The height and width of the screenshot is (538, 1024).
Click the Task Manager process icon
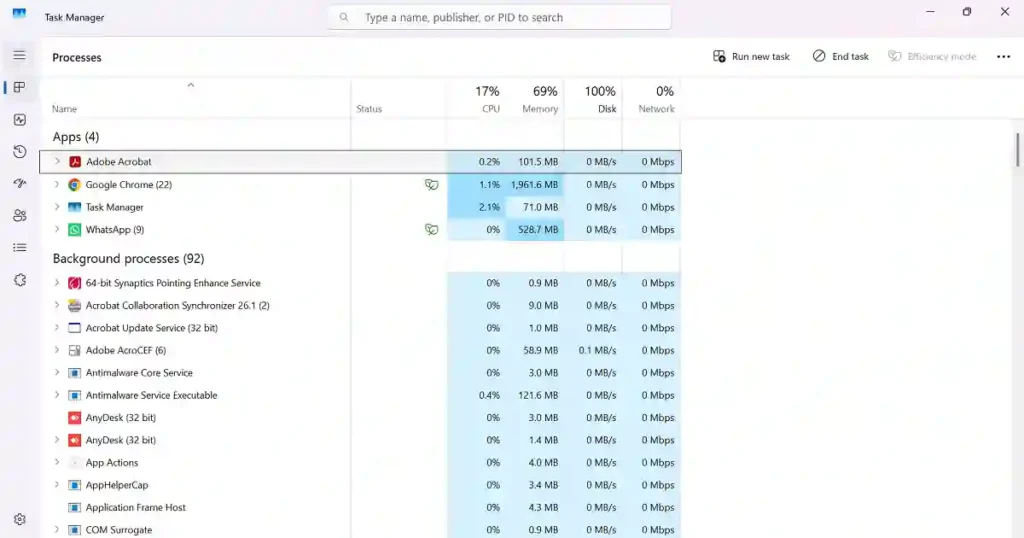(74, 207)
